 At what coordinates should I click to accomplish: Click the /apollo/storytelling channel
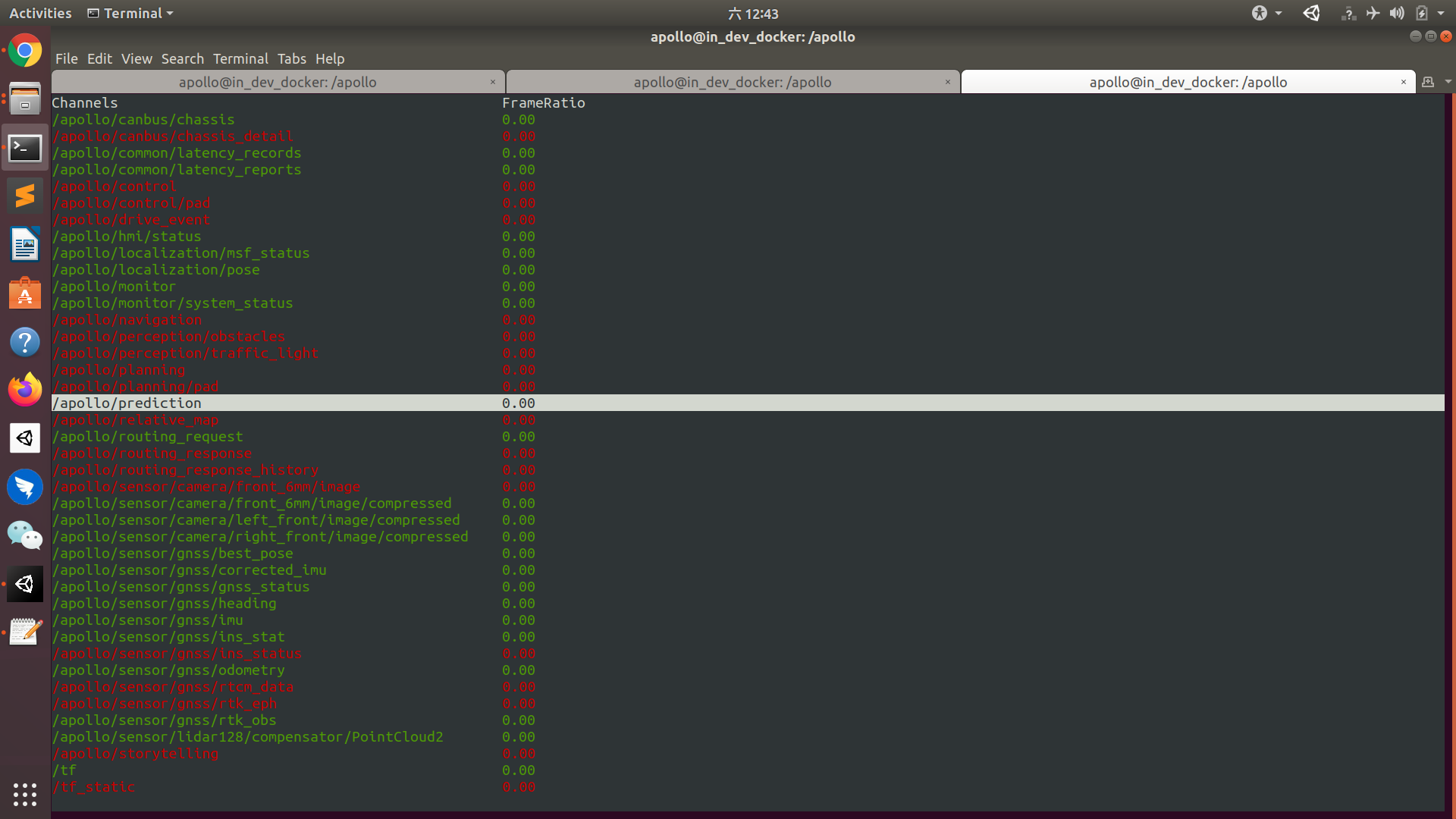pyautogui.click(x=135, y=753)
